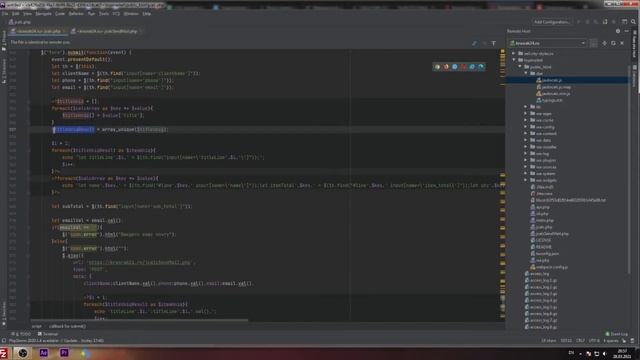Screen dimensions: 640x360
Task: Open the VCS menu
Action: pos(116,13)
